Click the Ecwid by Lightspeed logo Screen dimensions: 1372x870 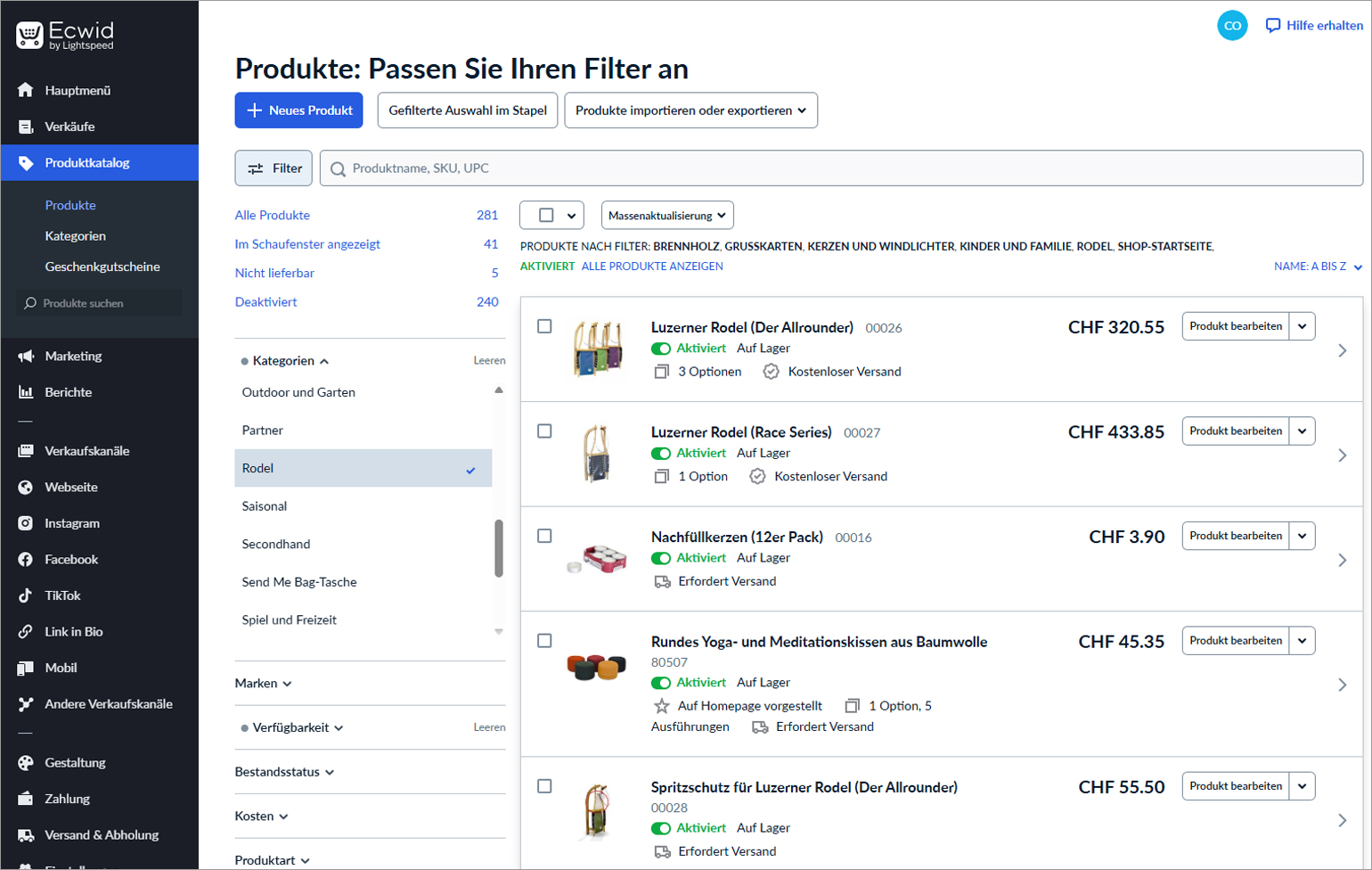tap(65, 35)
